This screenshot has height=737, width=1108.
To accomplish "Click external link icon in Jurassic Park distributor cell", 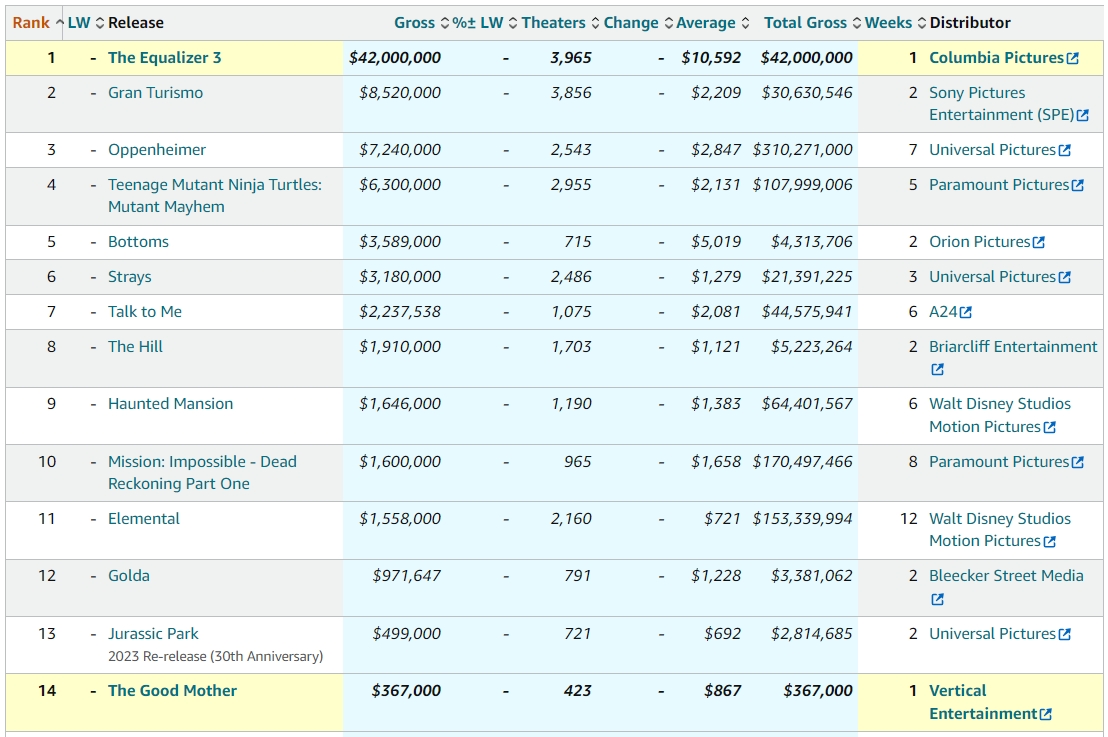I will 1065,635.
